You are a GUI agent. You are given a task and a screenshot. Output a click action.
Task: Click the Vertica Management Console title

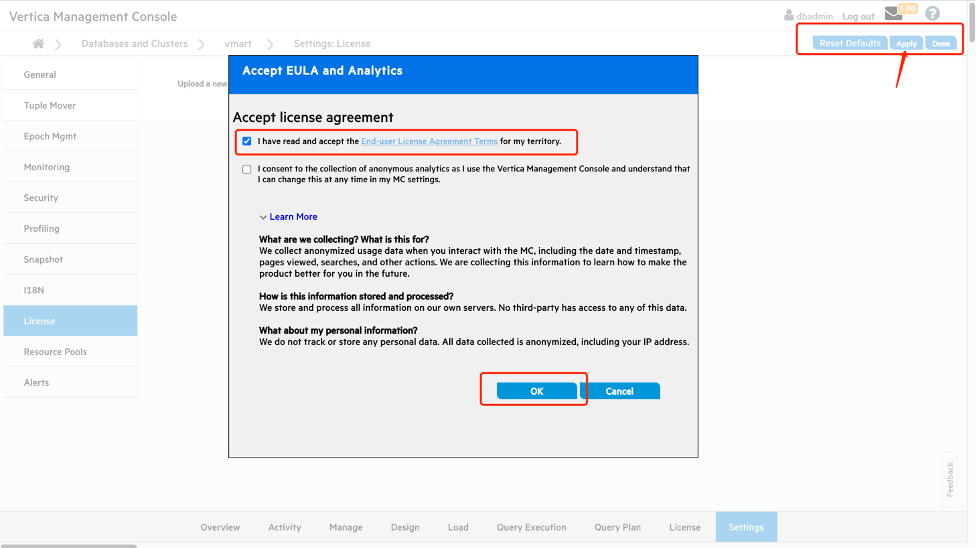pos(93,16)
